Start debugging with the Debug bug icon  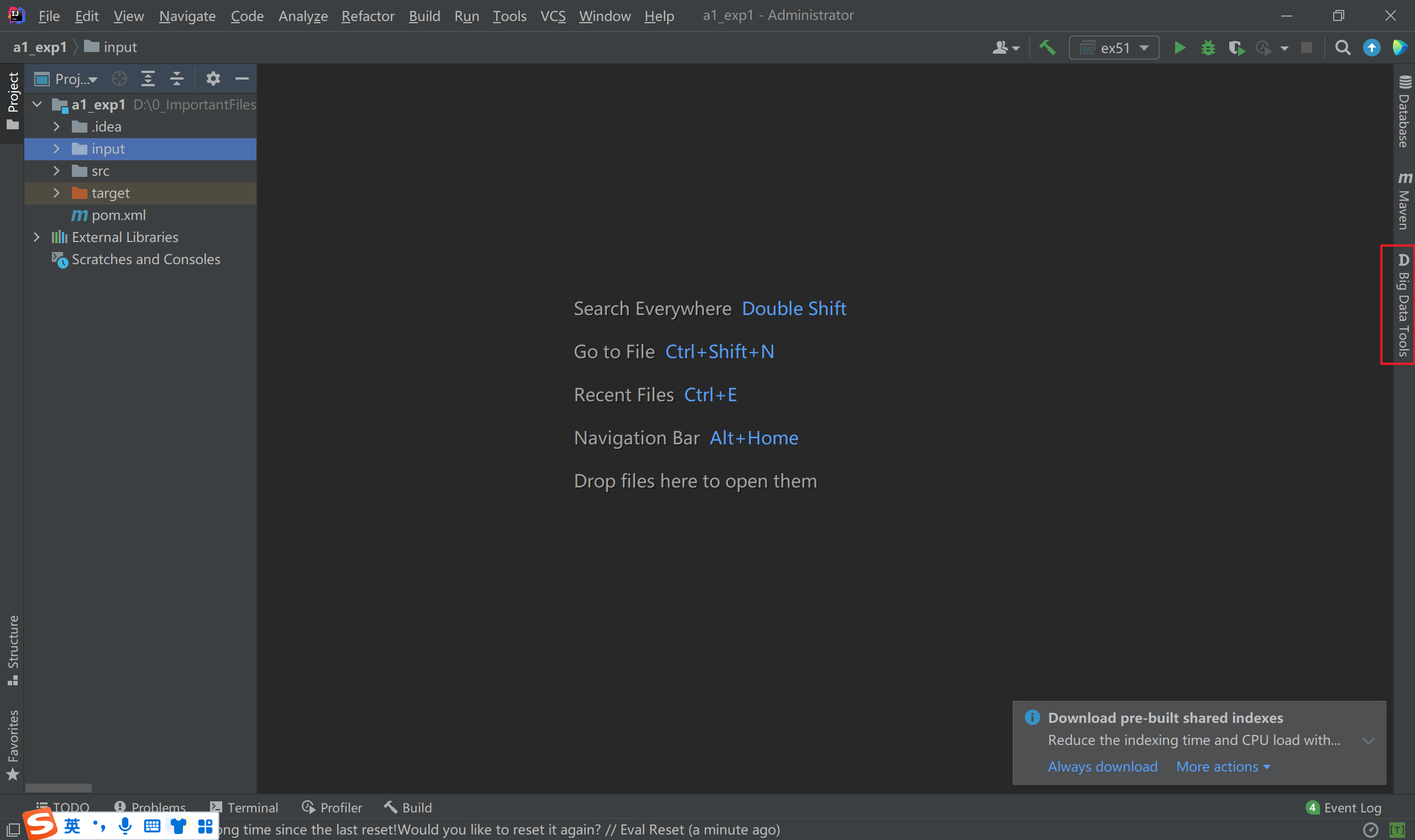click(x=1208, y=48)
